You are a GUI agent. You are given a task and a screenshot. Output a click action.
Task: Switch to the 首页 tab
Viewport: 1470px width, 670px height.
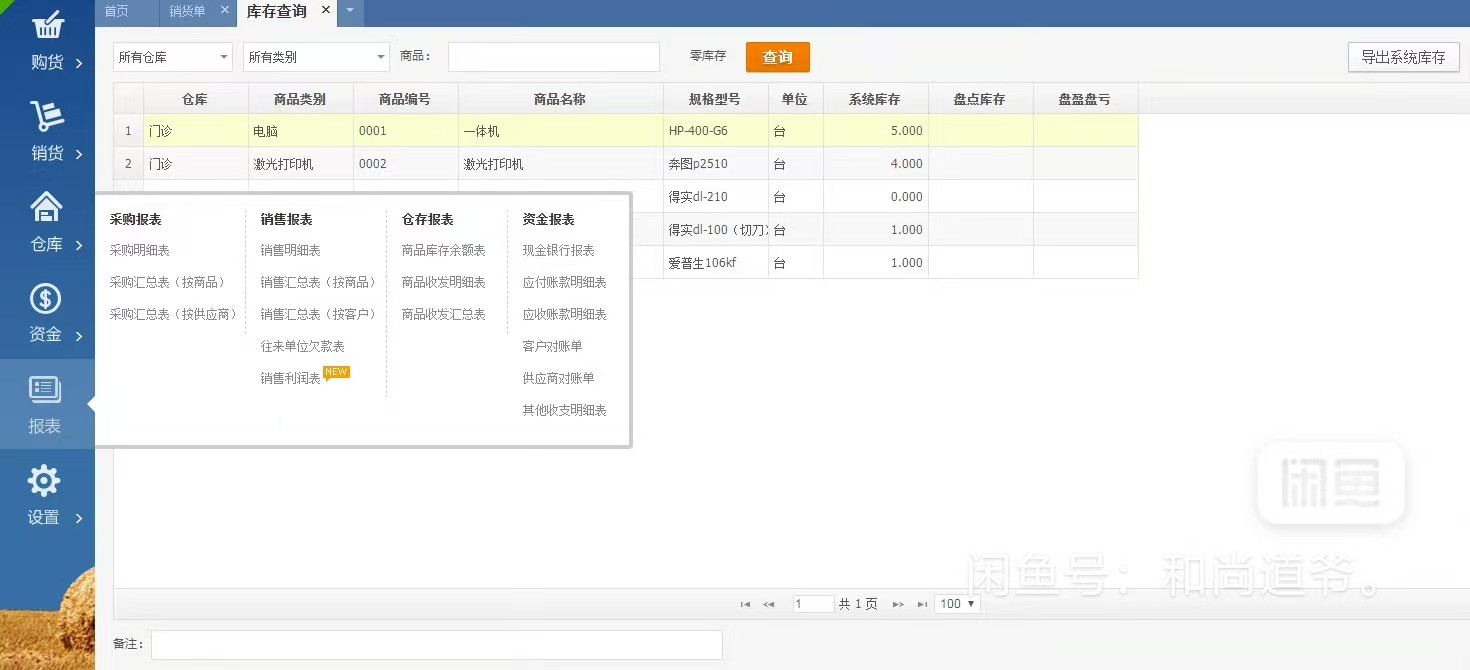120,12
